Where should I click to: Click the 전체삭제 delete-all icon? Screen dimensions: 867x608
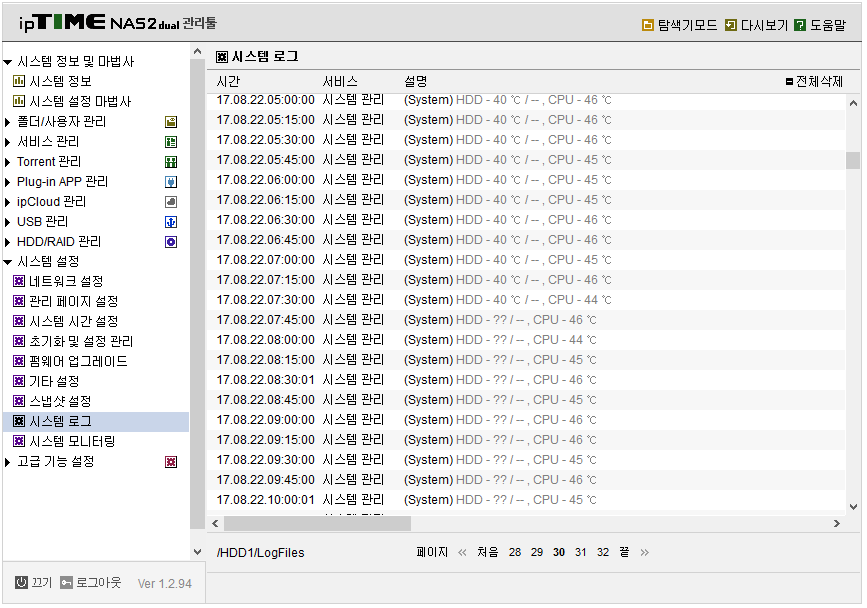click(789, 82)
